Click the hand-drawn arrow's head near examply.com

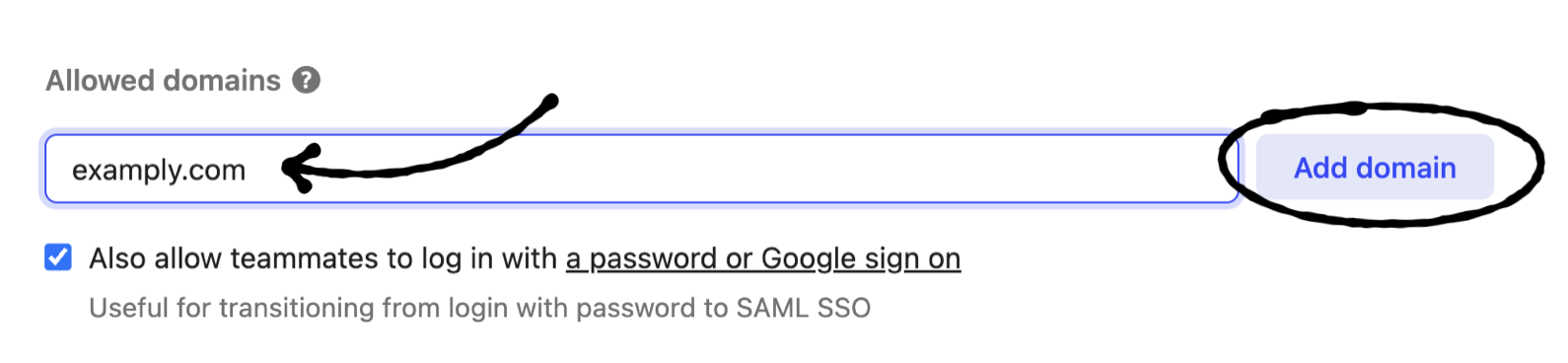(299, 168)
